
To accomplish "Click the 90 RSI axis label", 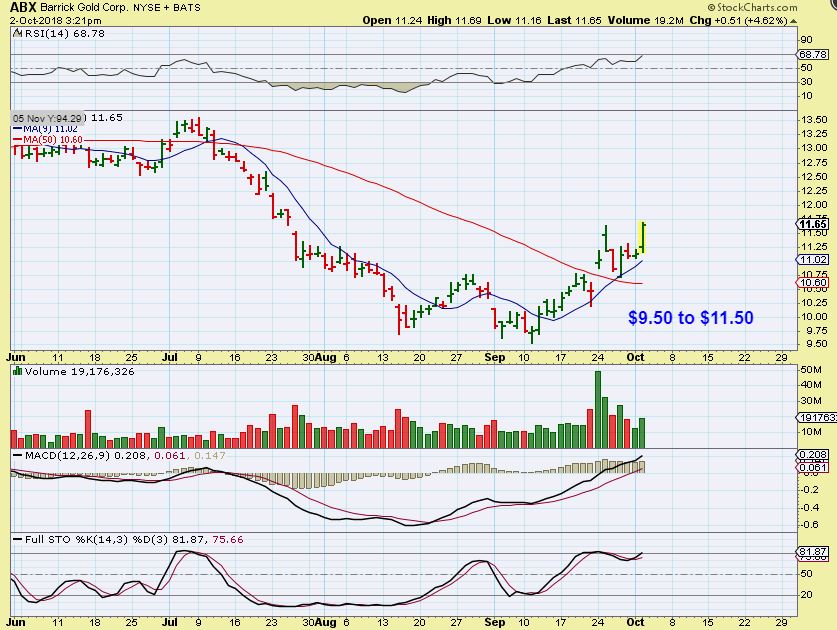I will coord(807,40).
